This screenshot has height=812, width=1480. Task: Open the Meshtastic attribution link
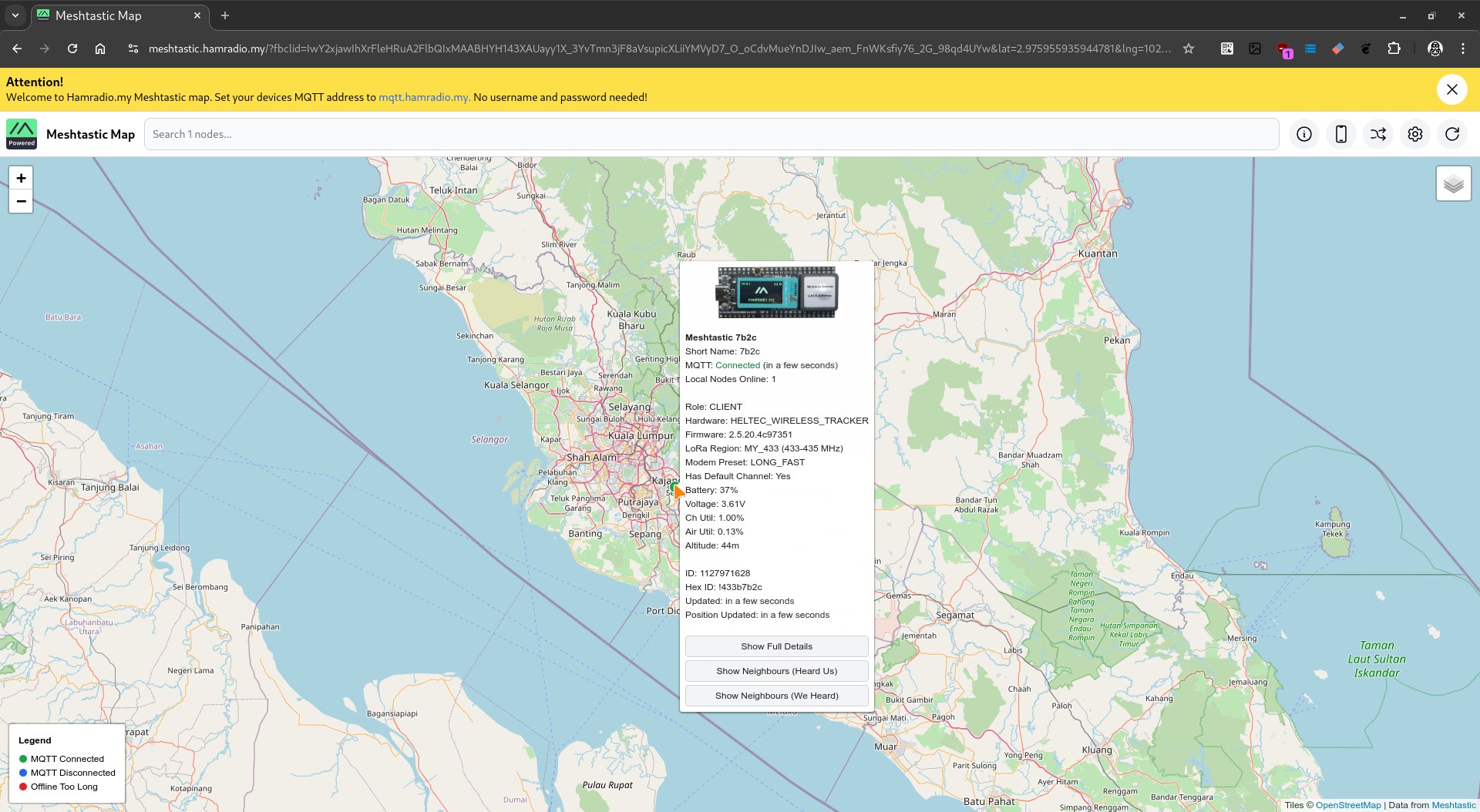pos(1454,805)
